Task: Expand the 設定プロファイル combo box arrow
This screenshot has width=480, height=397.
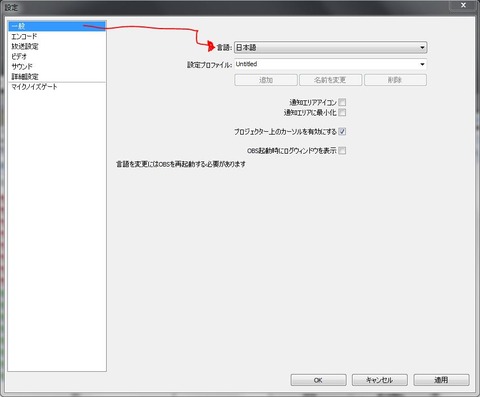Action: tap(422, 64)
